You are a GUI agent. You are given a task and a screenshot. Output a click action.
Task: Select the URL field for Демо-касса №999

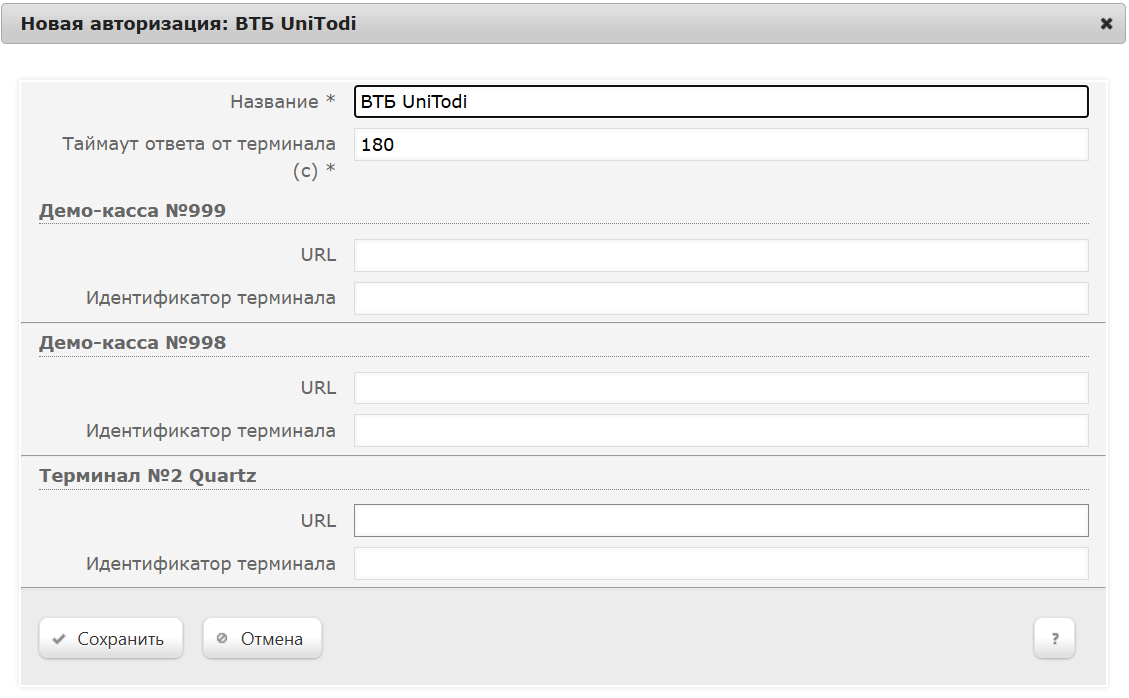[x=720, y=255]
